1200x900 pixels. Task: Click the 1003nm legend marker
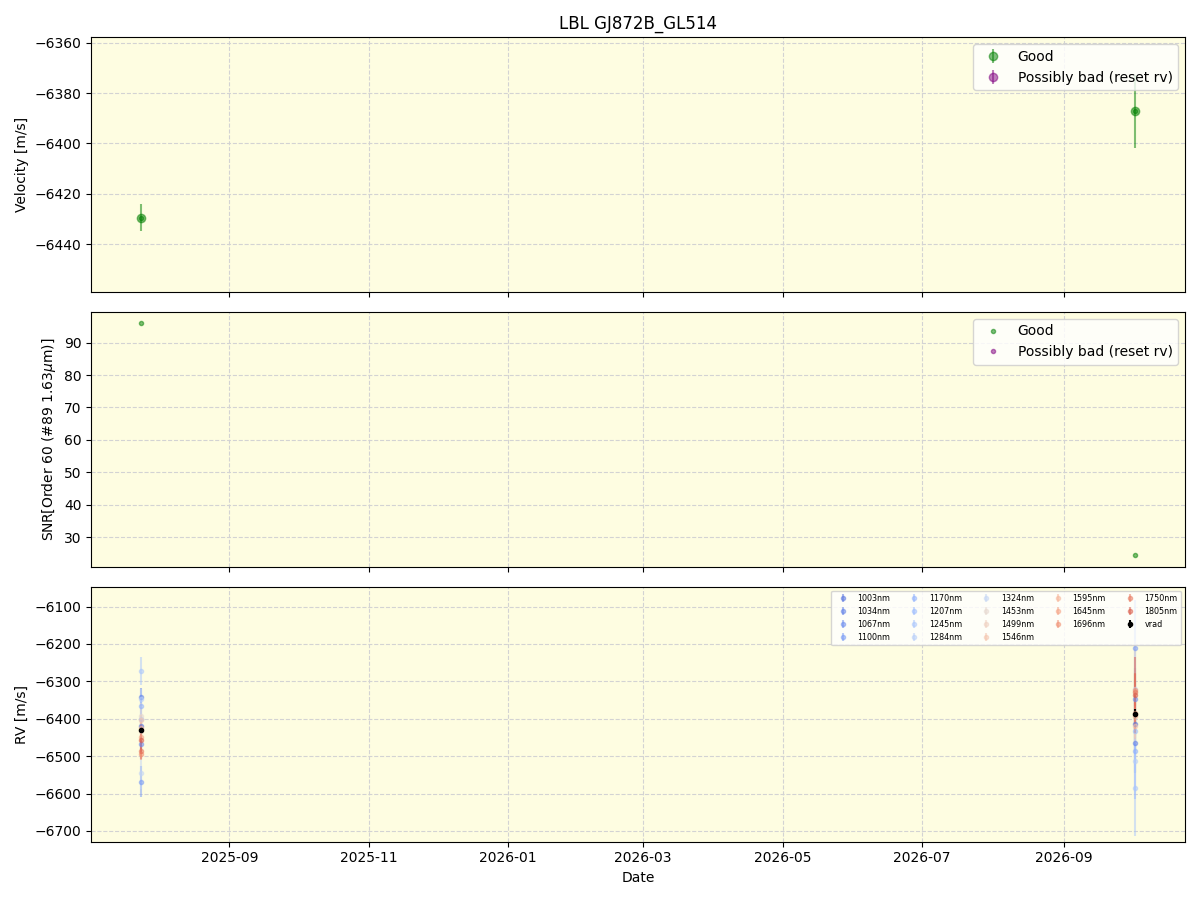coord(843,598)
